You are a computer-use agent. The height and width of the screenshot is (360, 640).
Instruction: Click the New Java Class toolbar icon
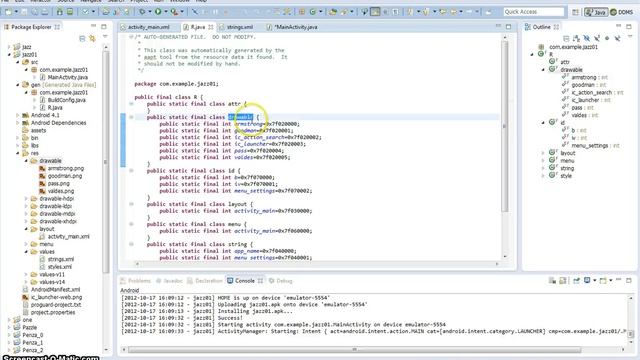313,12
